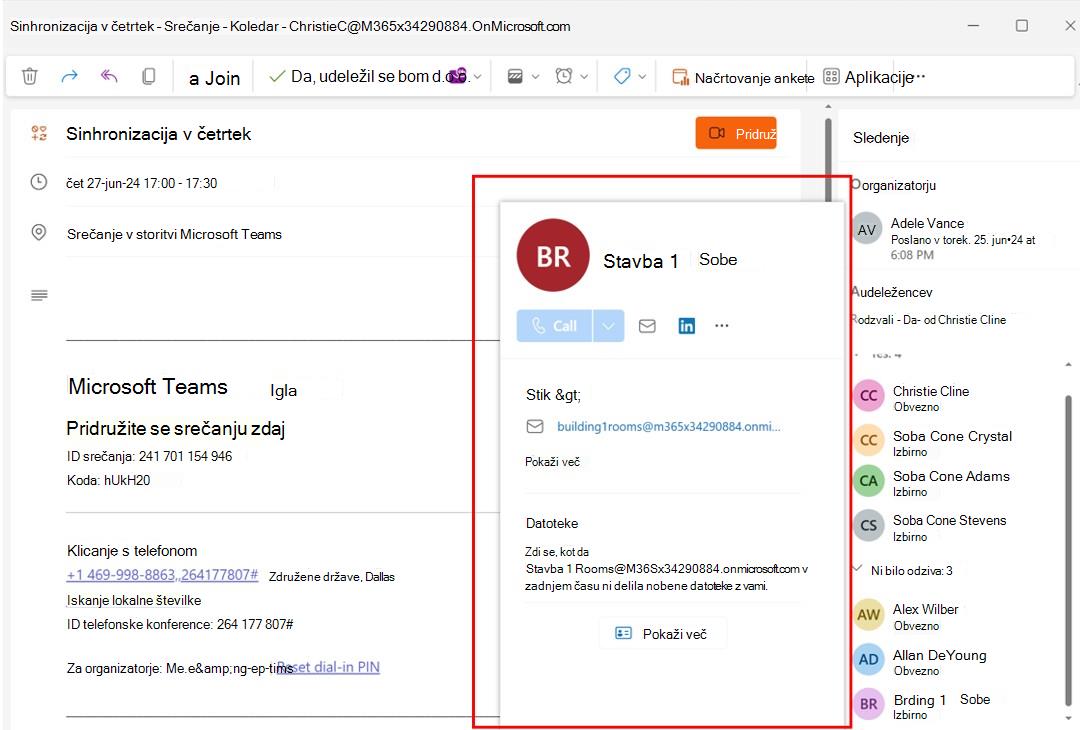Expand the reminder dropdown arrow

[584, 77]
